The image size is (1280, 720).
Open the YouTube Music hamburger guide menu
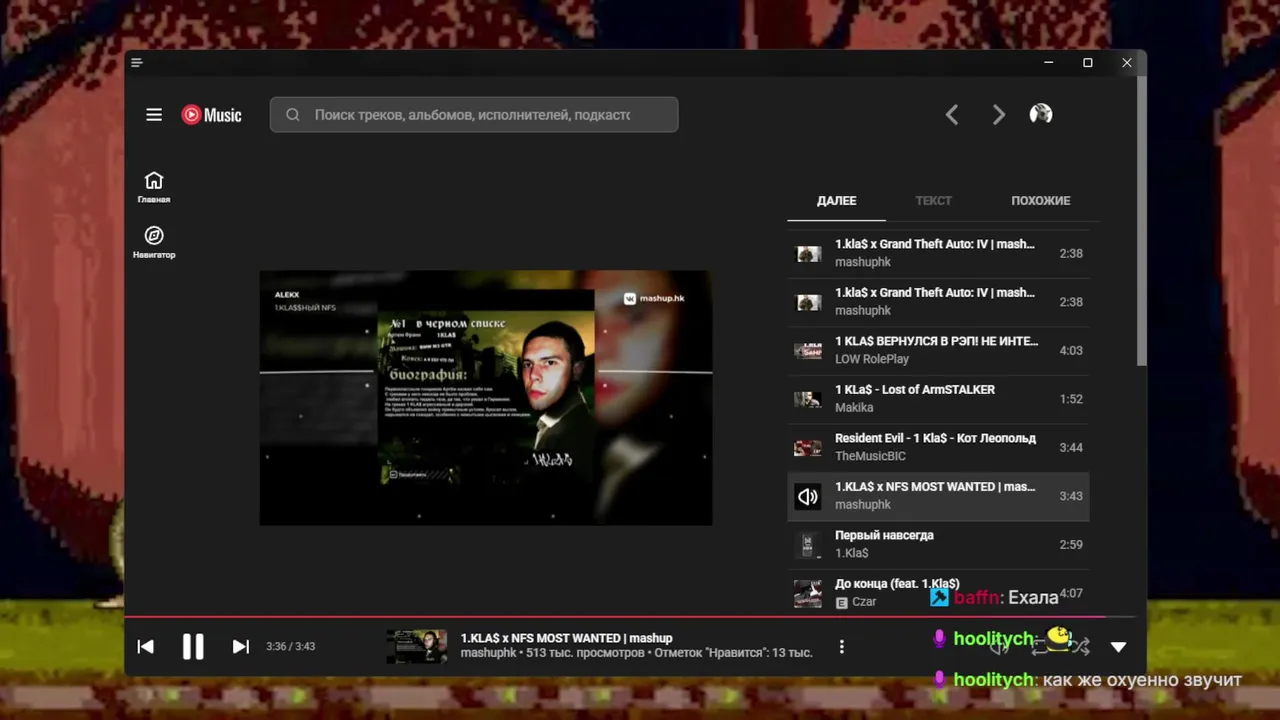(x=154, y=115)
